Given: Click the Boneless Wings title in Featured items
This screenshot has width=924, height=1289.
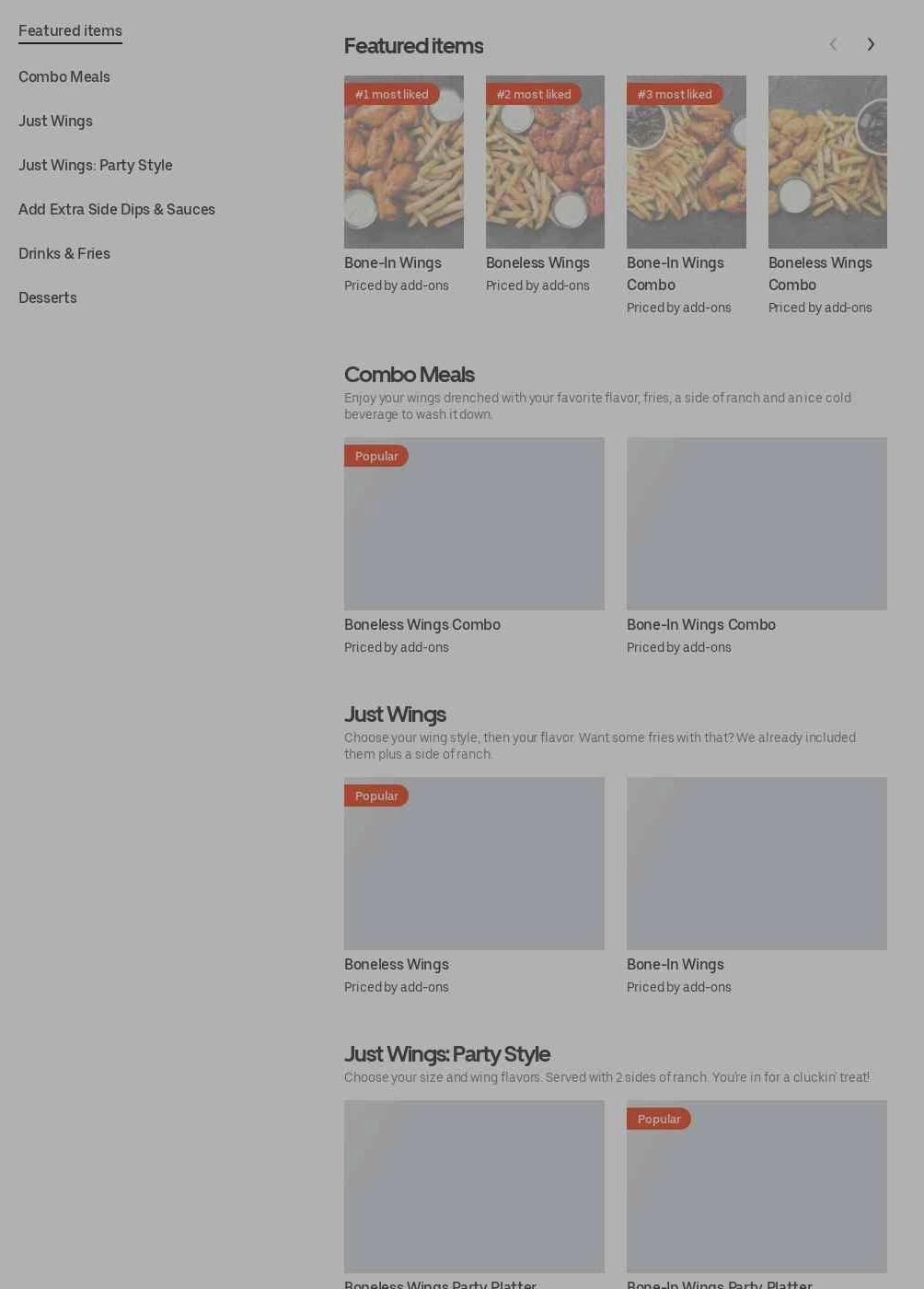Looking at the screenshot, I should [537, 262].
